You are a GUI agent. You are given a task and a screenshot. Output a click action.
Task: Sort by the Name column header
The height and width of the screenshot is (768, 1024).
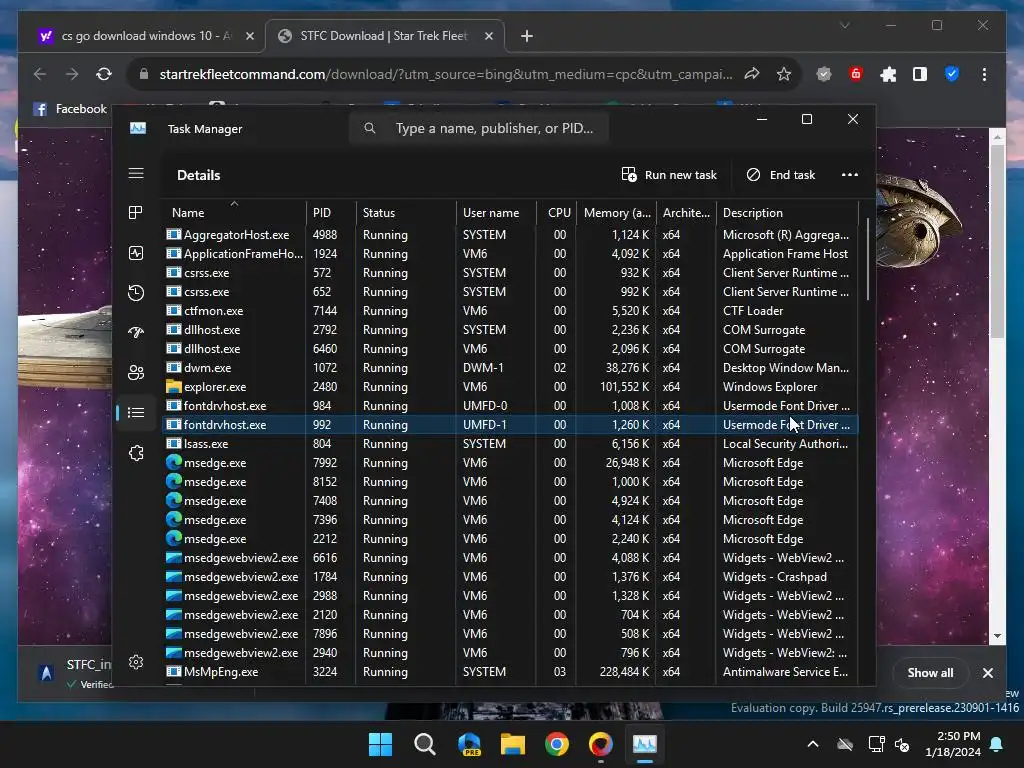pos(233,212)
